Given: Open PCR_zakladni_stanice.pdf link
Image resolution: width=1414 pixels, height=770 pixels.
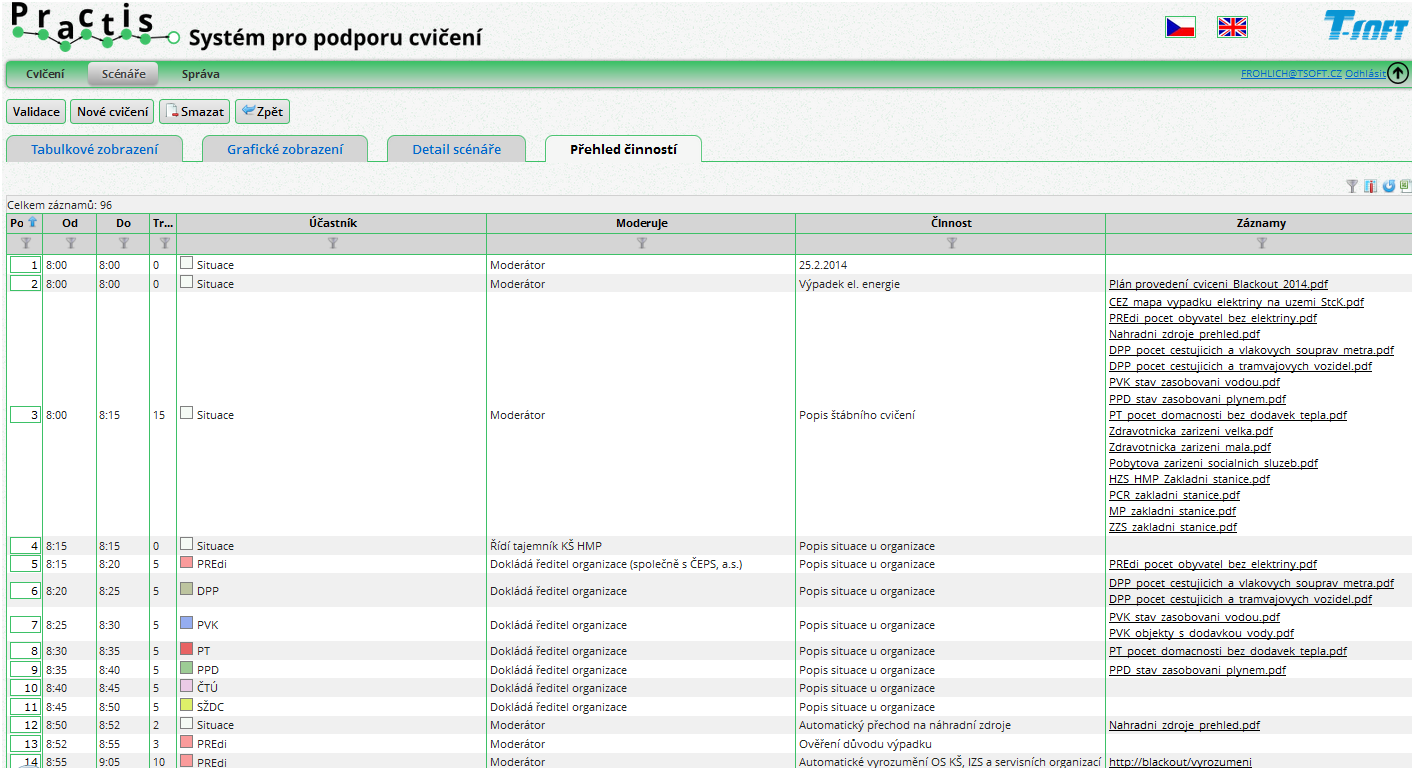Looking at the screenshot, I should (1174, 495).
